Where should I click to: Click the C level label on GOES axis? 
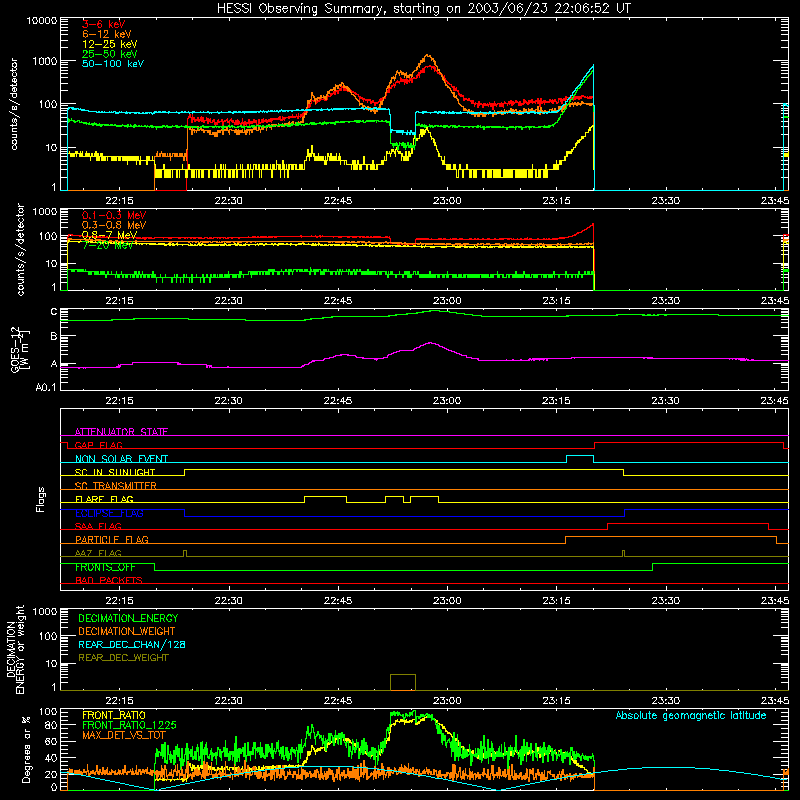[x=54, y=312]
